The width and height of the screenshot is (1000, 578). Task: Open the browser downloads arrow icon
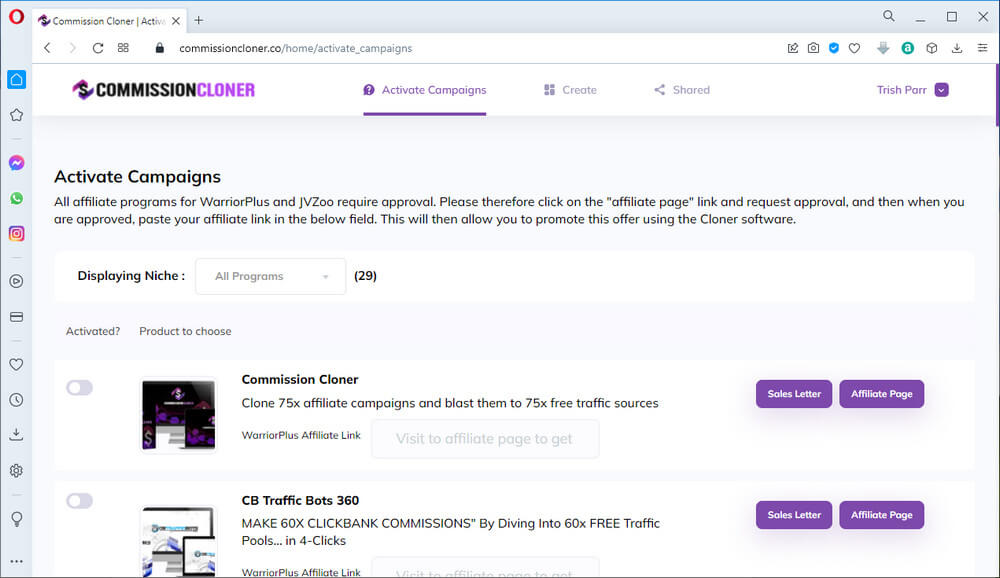[957, 48]
